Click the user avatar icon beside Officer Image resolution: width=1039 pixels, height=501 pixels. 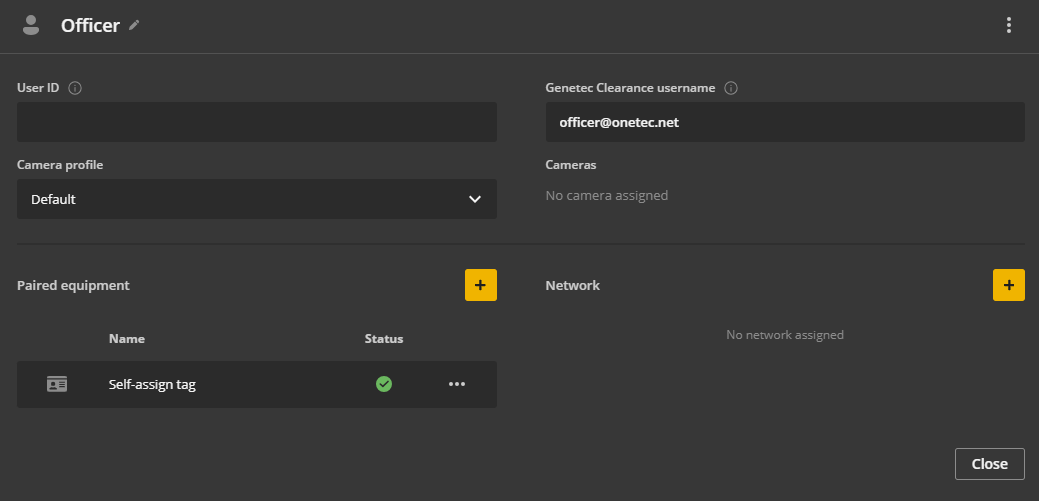tap(30, 25)
